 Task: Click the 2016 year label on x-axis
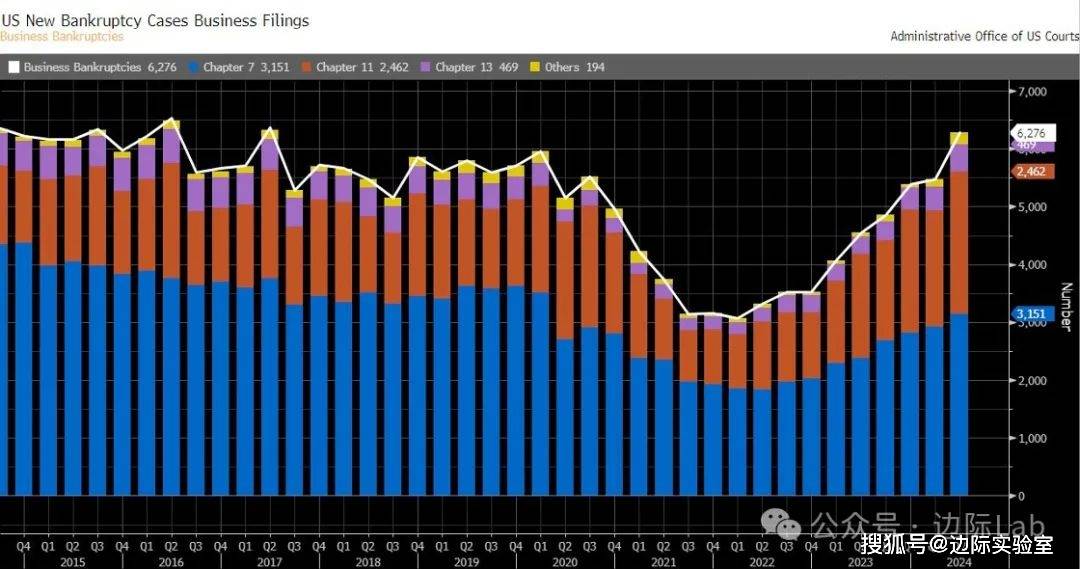(x=171, y=562)
